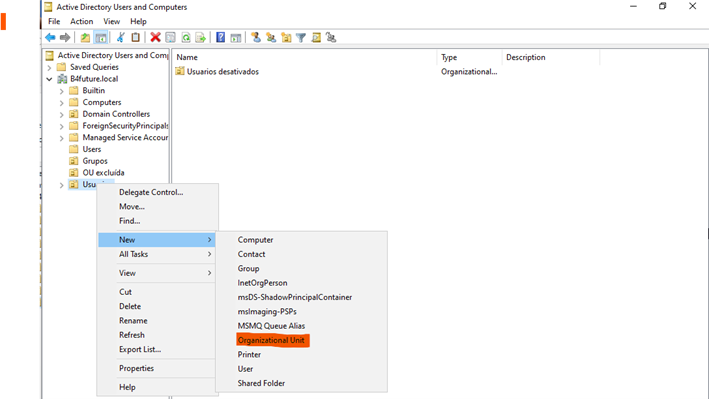
Task: Select InetOrgPerson in New submenu
Action: pyautogui.click(x=302, y=283)
